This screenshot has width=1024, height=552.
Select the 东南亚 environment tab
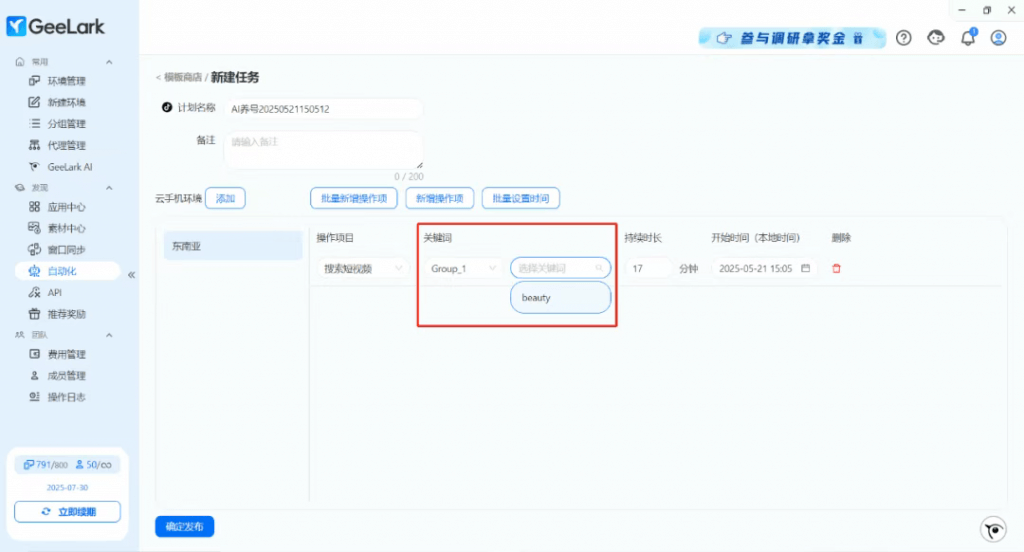[232, 246]
